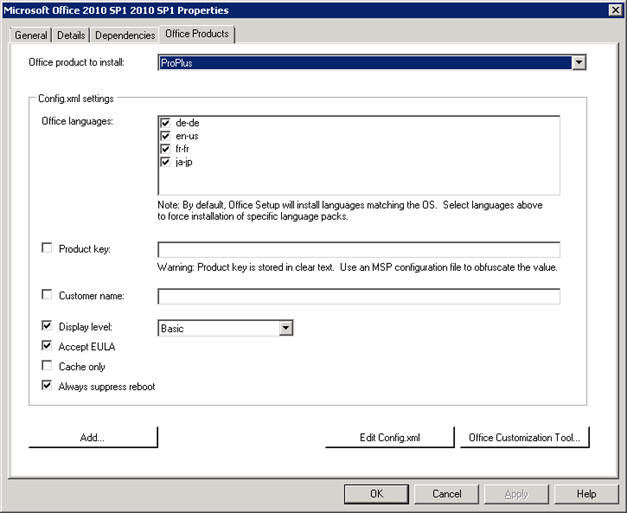This screenshot has width=627, height=513.
Task: Select the en-us language entry text
Action: coord(187,136)
